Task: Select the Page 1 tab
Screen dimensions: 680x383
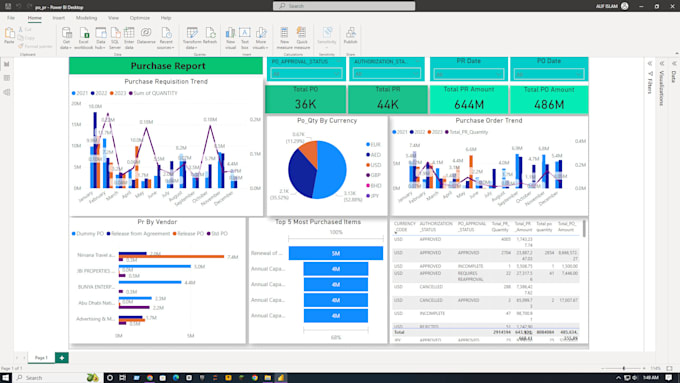Action: pos(41,358)
